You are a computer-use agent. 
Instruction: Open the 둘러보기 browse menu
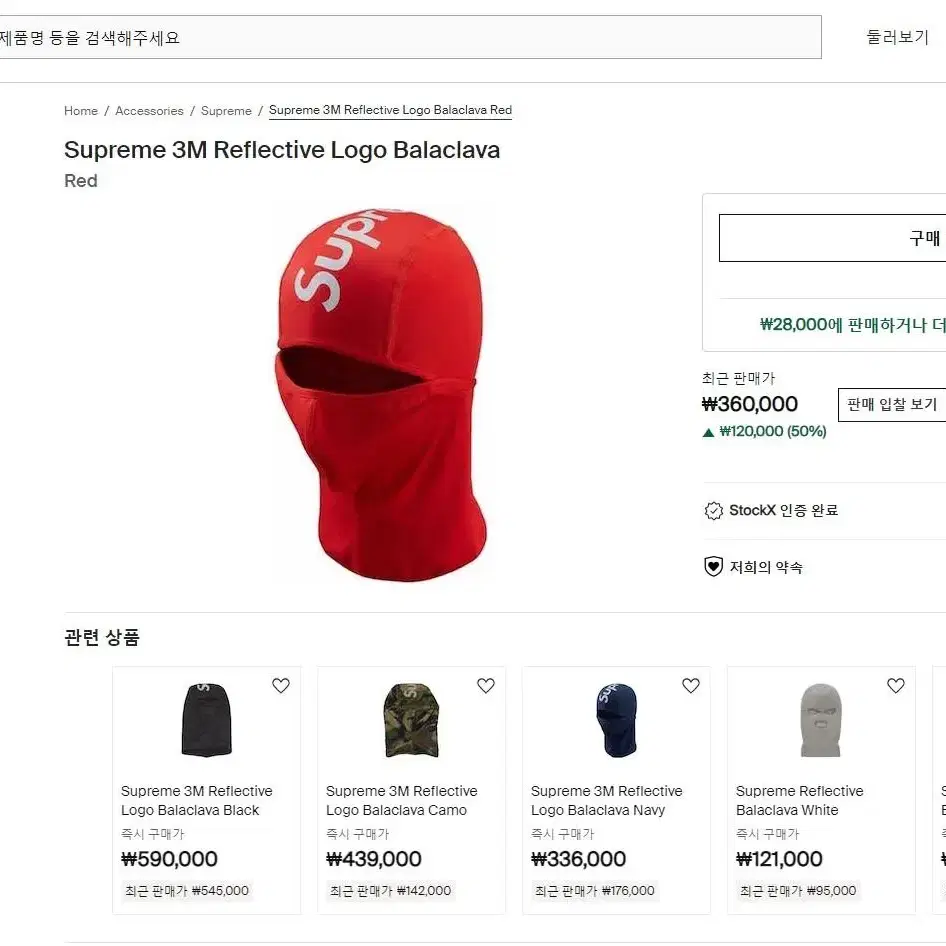tap(897, 37)
